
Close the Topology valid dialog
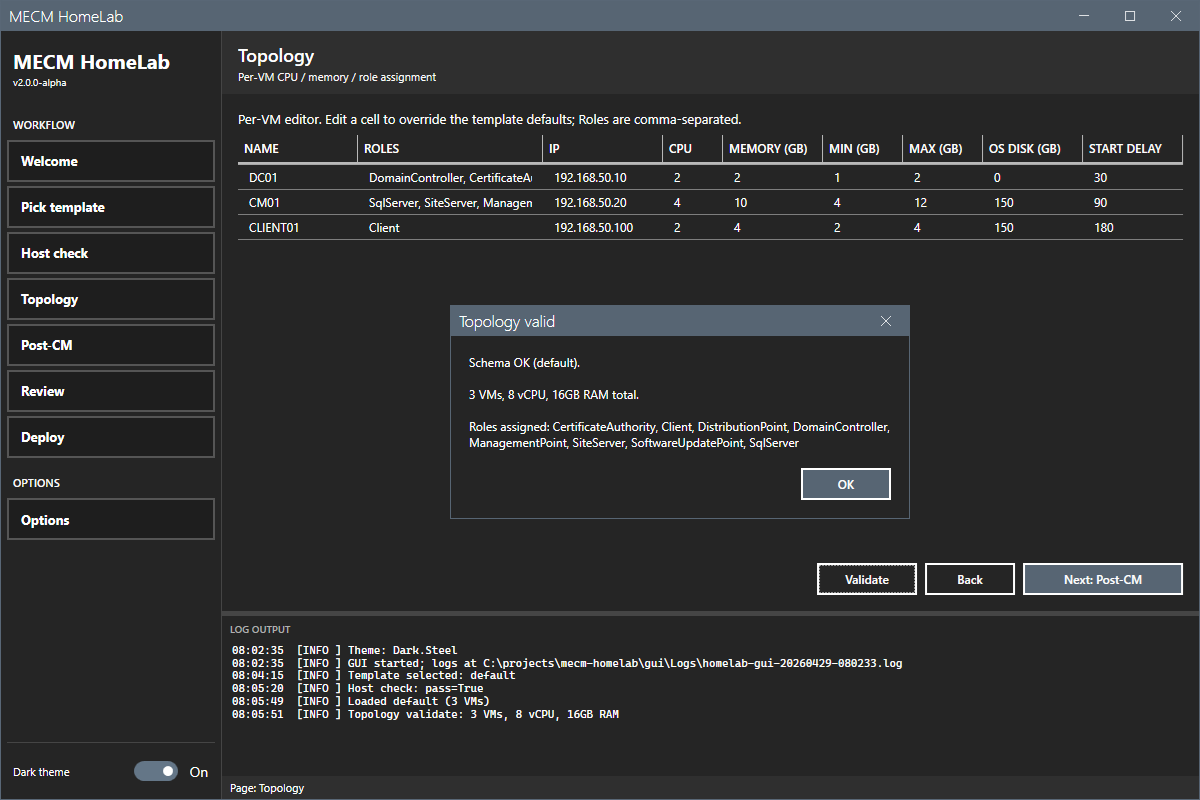click(x=885, y=321)
